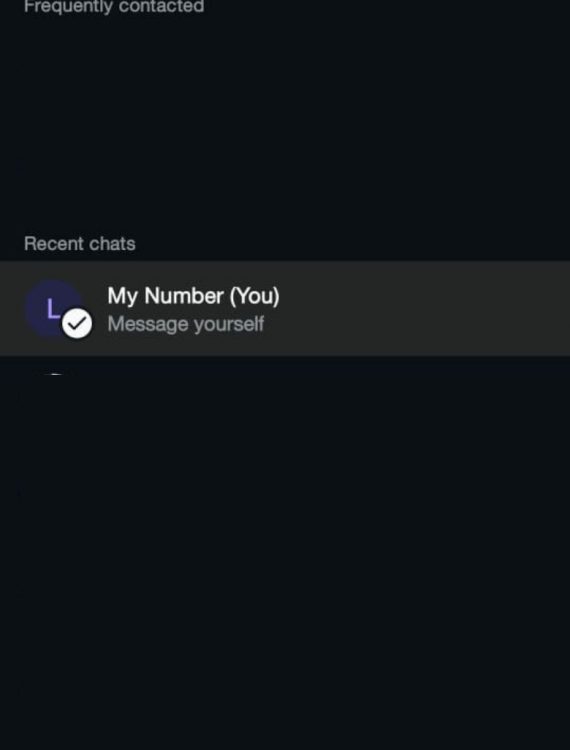Click the My Number (You) name text
This screenshot has width=570, height=750.
coord(193,296)
